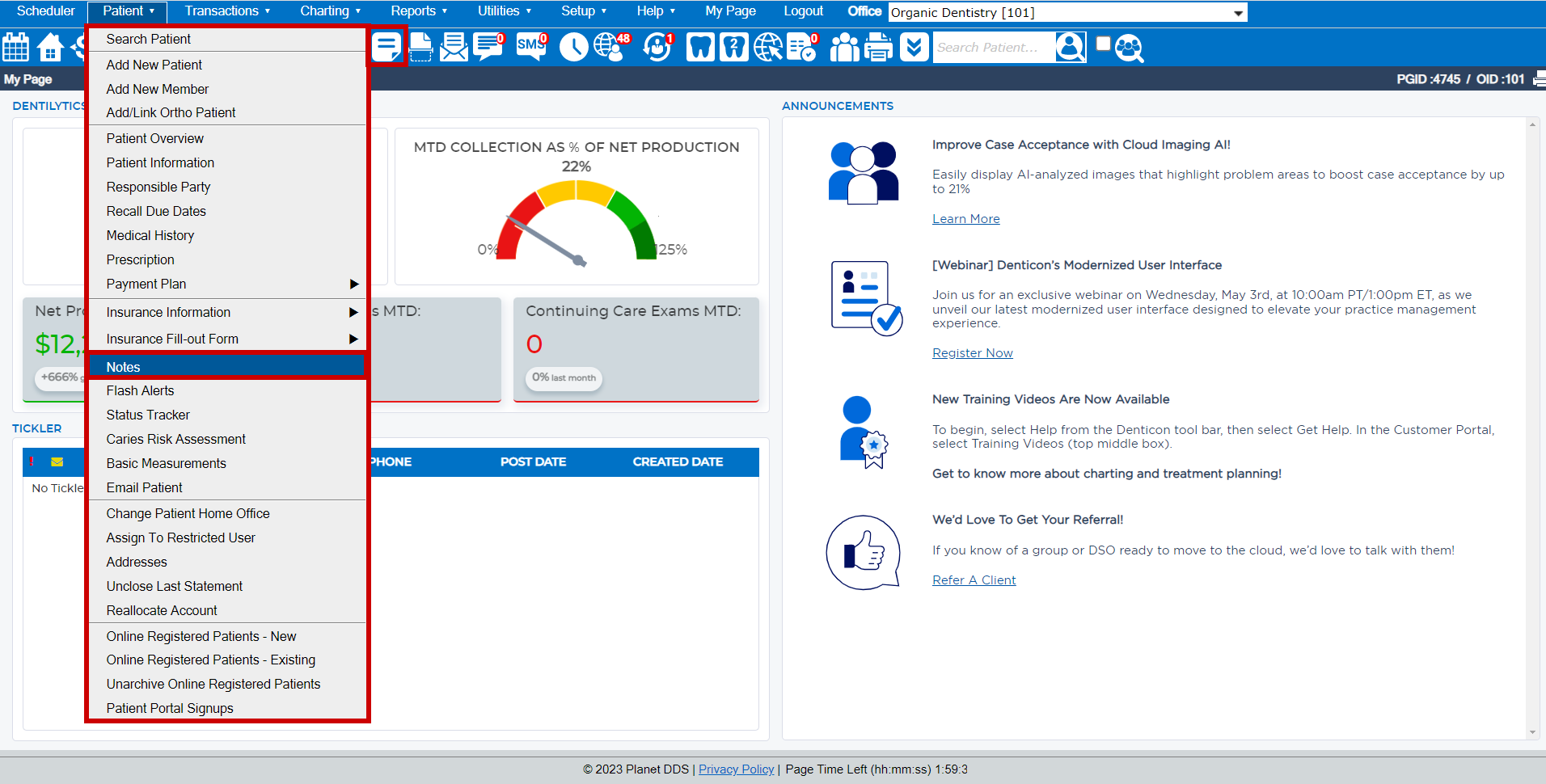Expand the Insurance Information submenu
This screenshot has height=784, width=1546.
(x=227, y=312)
